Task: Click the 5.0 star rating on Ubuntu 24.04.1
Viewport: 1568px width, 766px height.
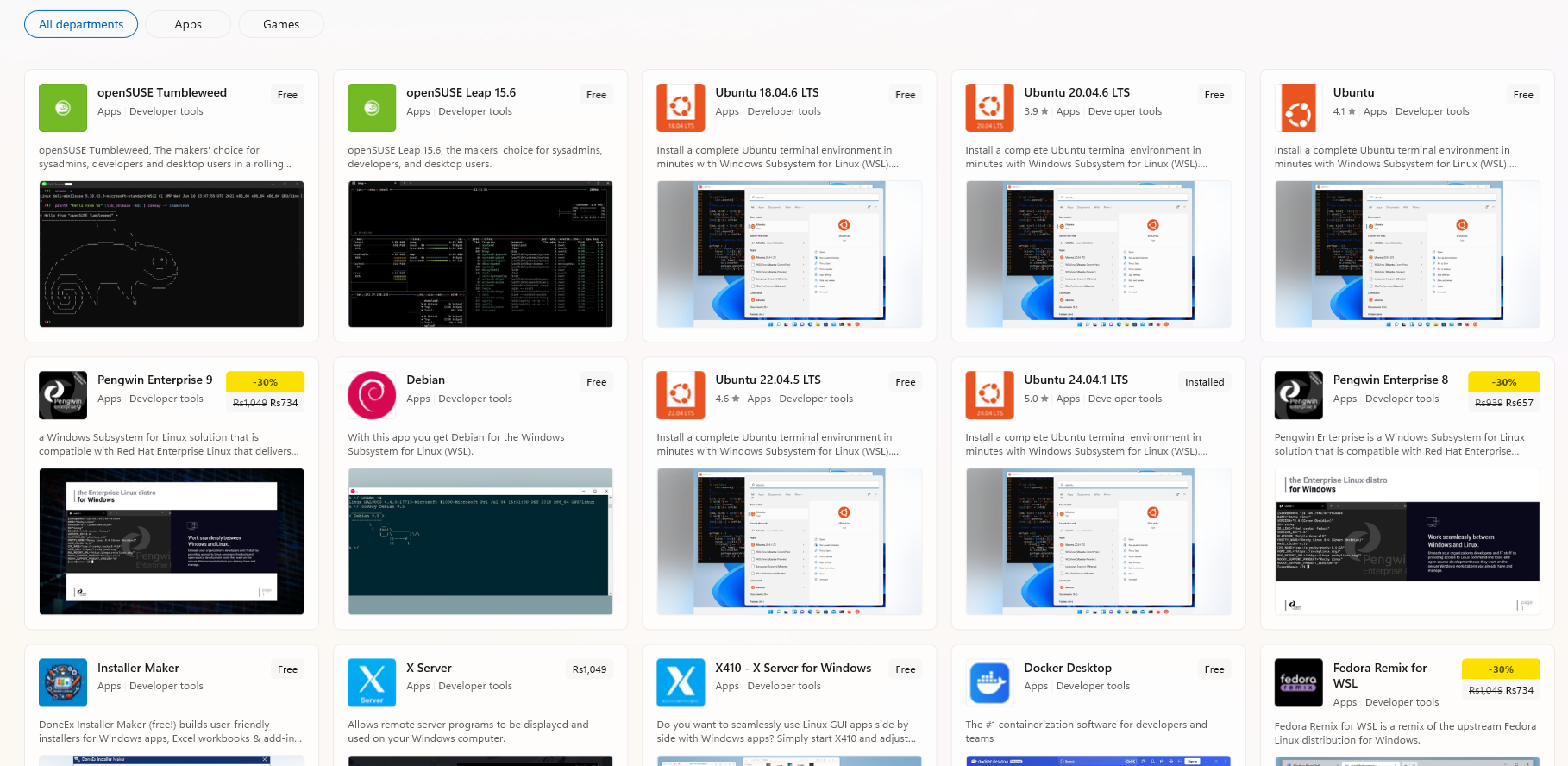Action: tap(1036, 399)
